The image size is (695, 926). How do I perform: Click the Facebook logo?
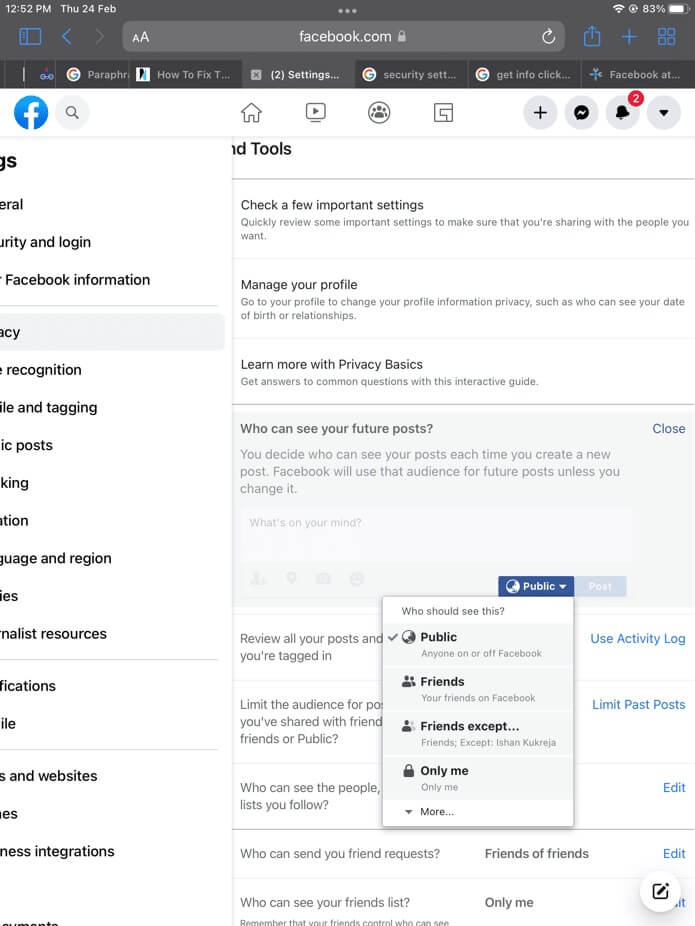point(31,112)
